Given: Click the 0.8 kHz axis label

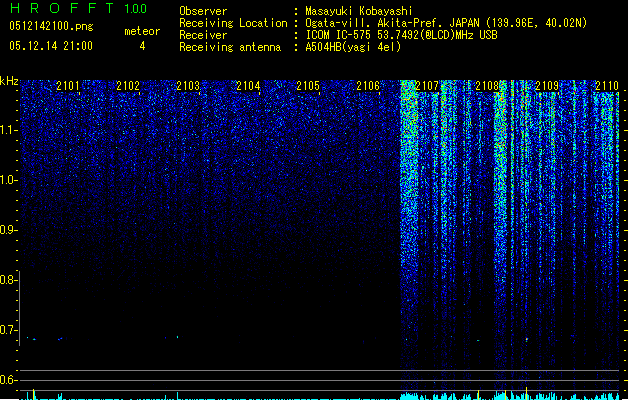Looking at the screenshot, I should [8, 280].
